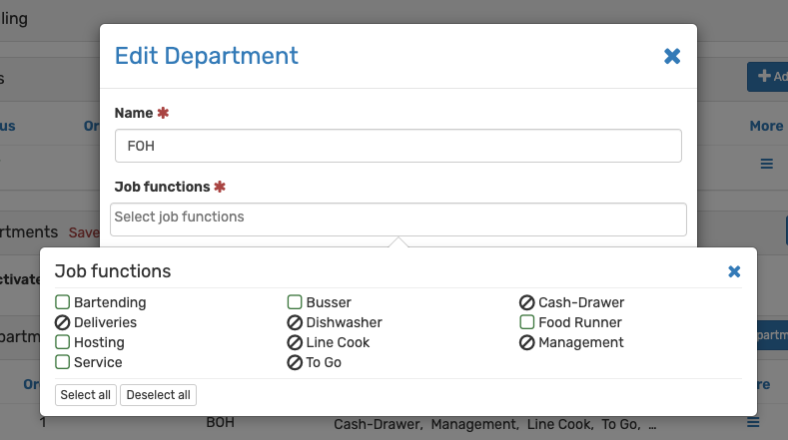The height and width of the screenshot is (440, 788).
Task: Click the disabled icon beside Deliveries
Action: coord(62,323)
